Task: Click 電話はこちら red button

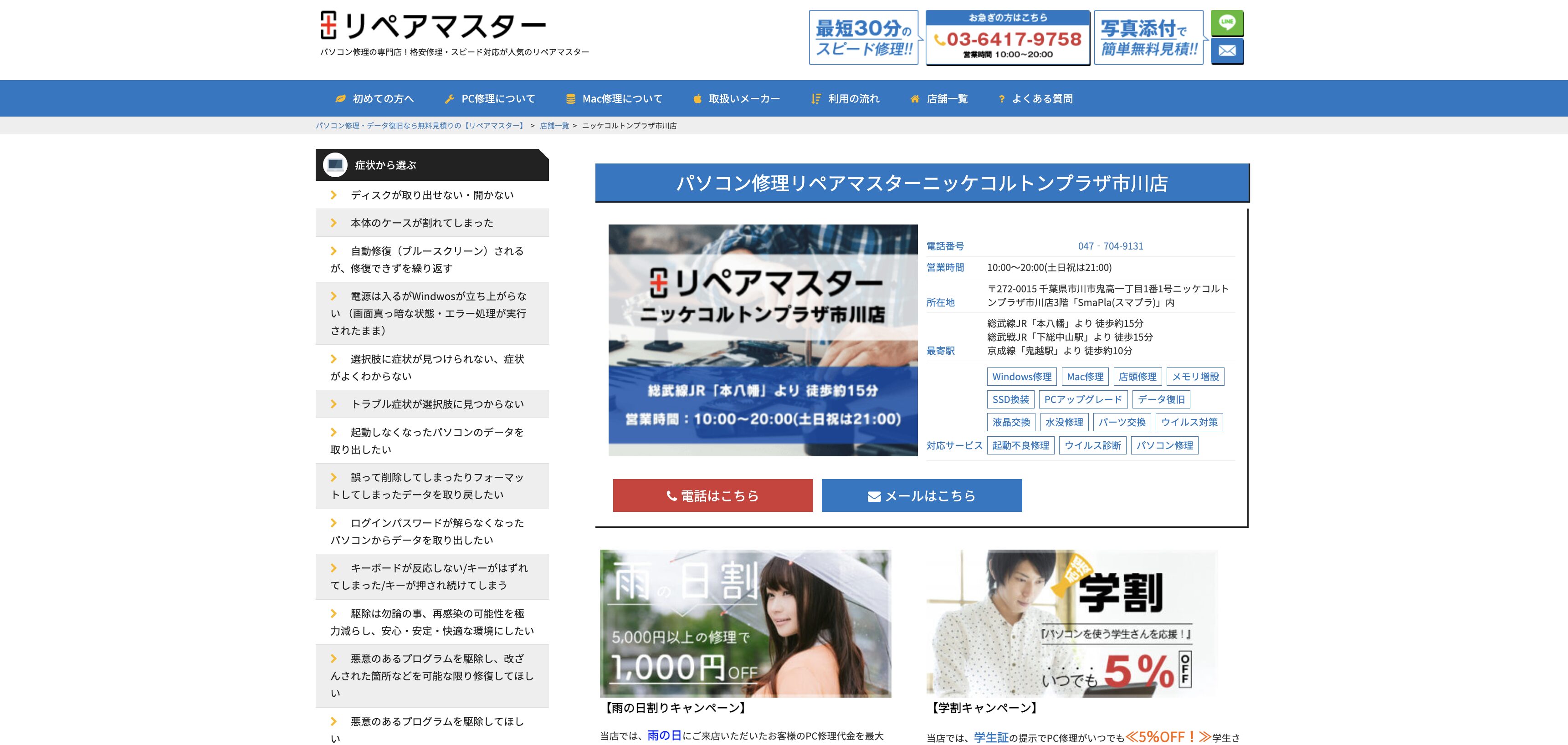Action: [713, 495]
